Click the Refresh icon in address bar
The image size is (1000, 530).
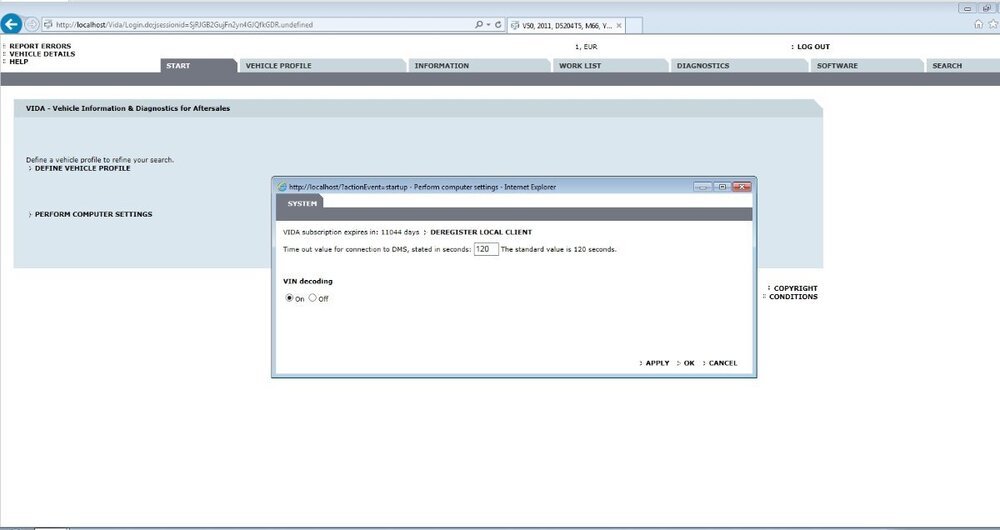point(498,24)
